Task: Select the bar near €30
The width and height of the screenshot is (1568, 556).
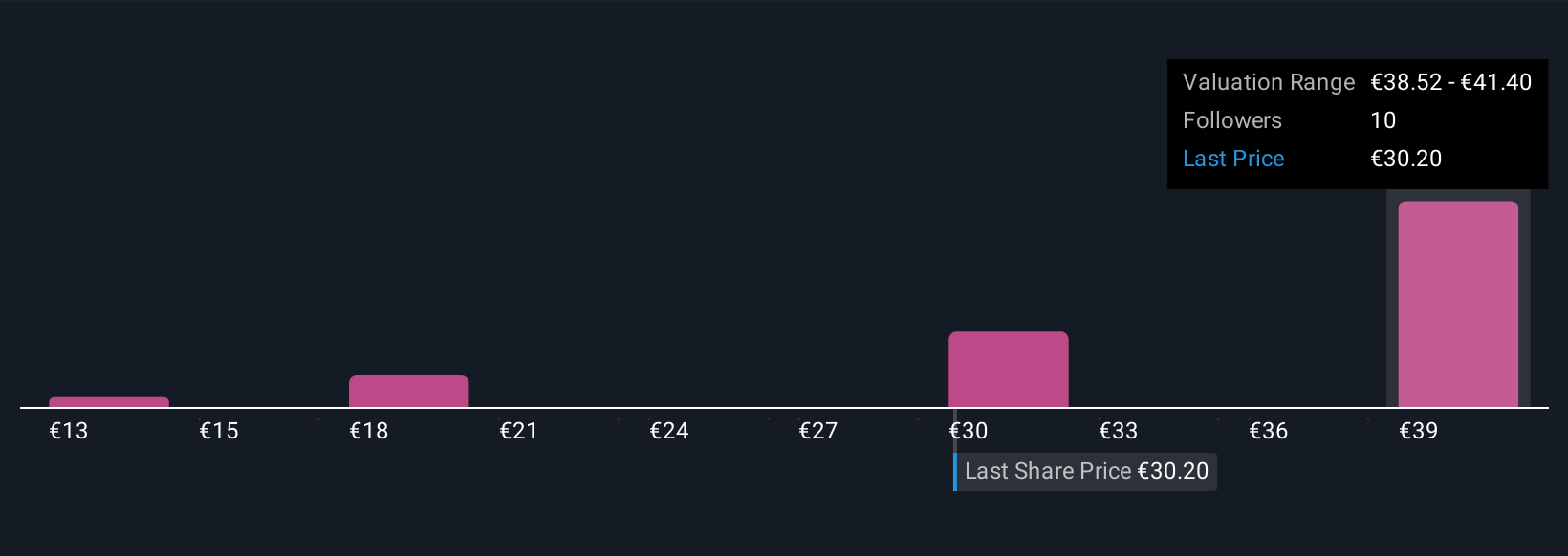Action: pos(1008,370)
